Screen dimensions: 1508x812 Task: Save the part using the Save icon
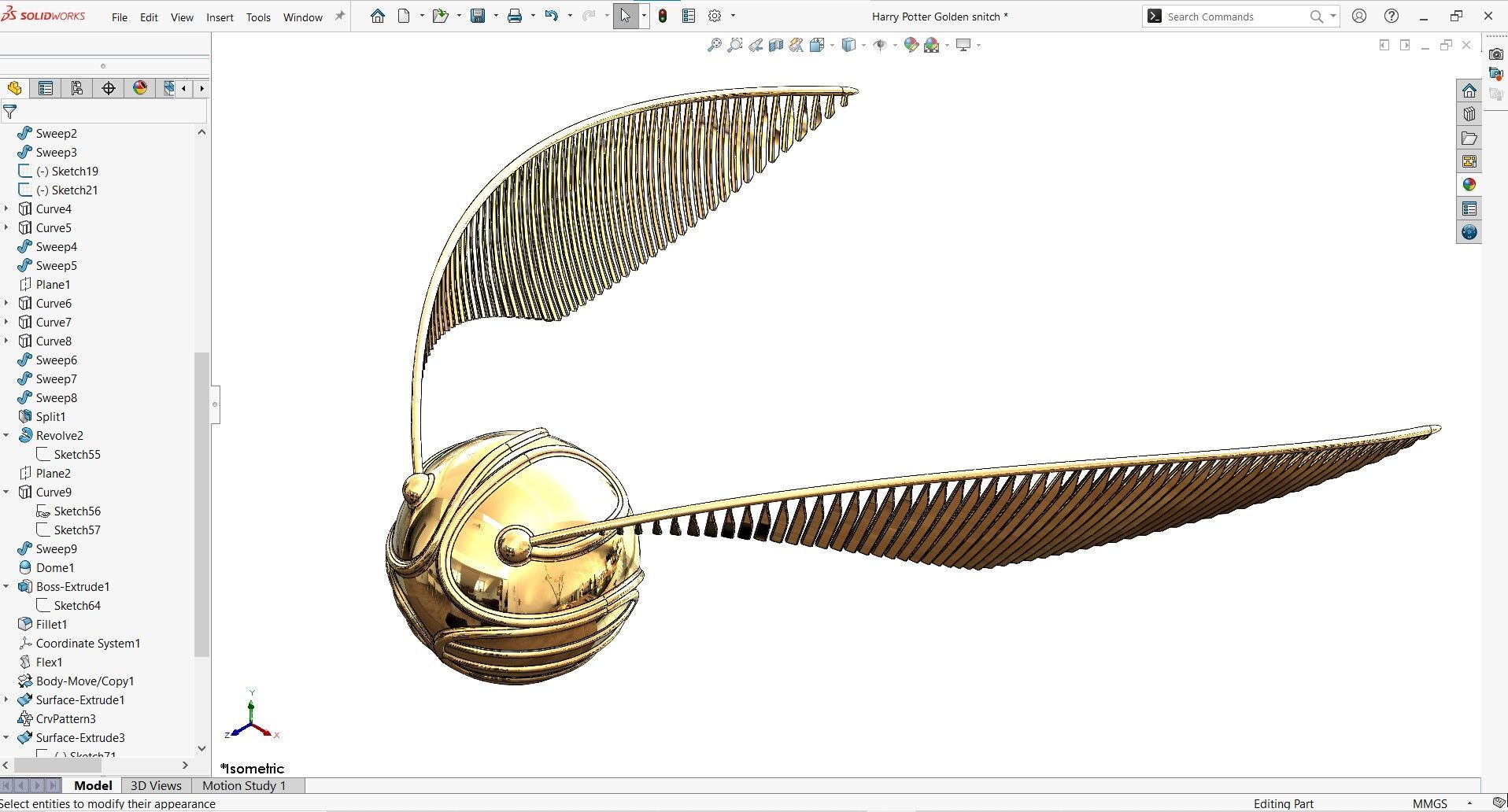tap(478, 16)
